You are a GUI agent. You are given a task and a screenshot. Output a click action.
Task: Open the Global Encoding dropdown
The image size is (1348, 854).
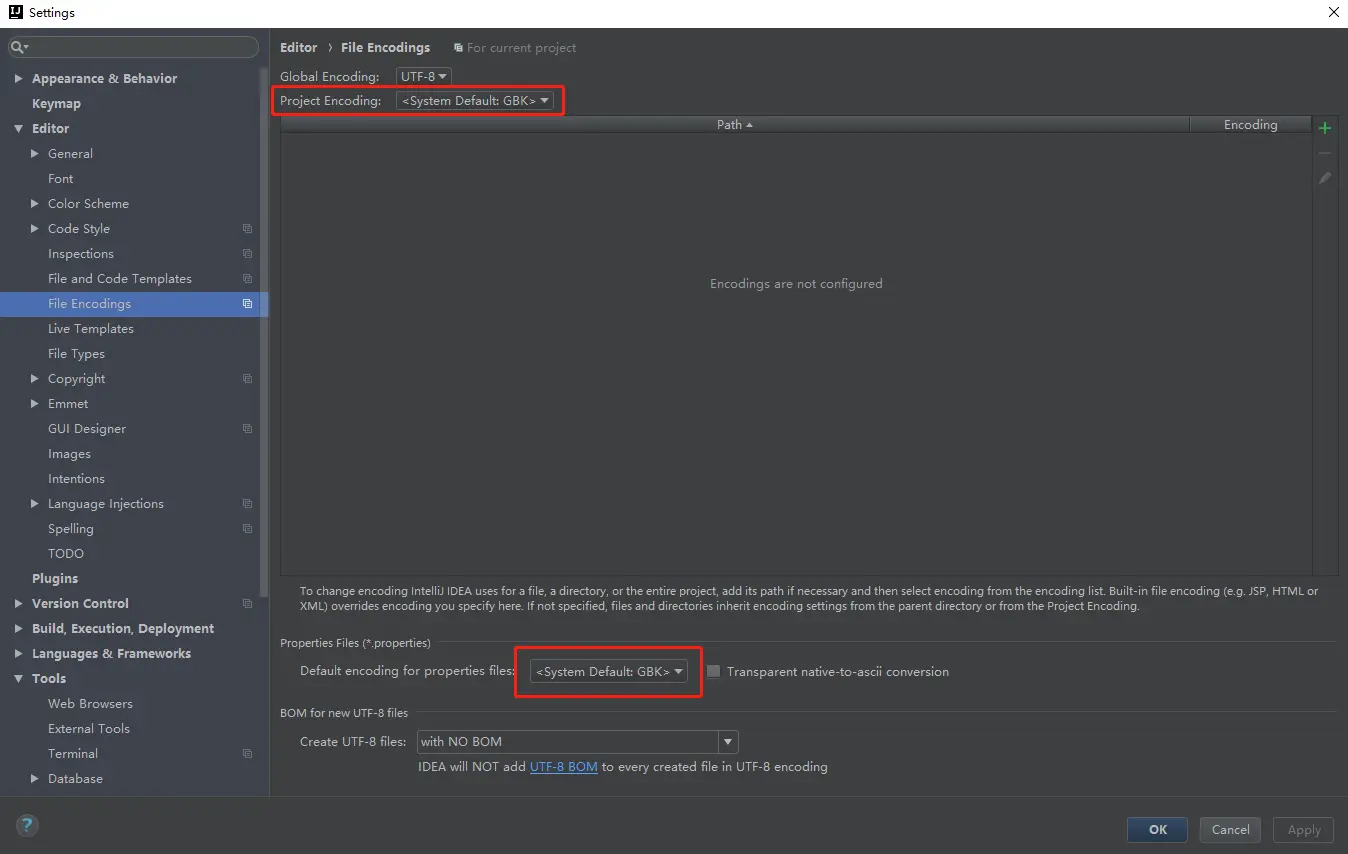click(x=424, y=76)
